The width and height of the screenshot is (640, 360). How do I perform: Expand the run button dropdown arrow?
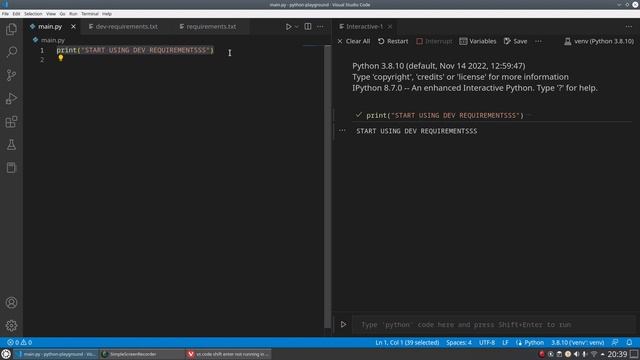click(297, 27)
